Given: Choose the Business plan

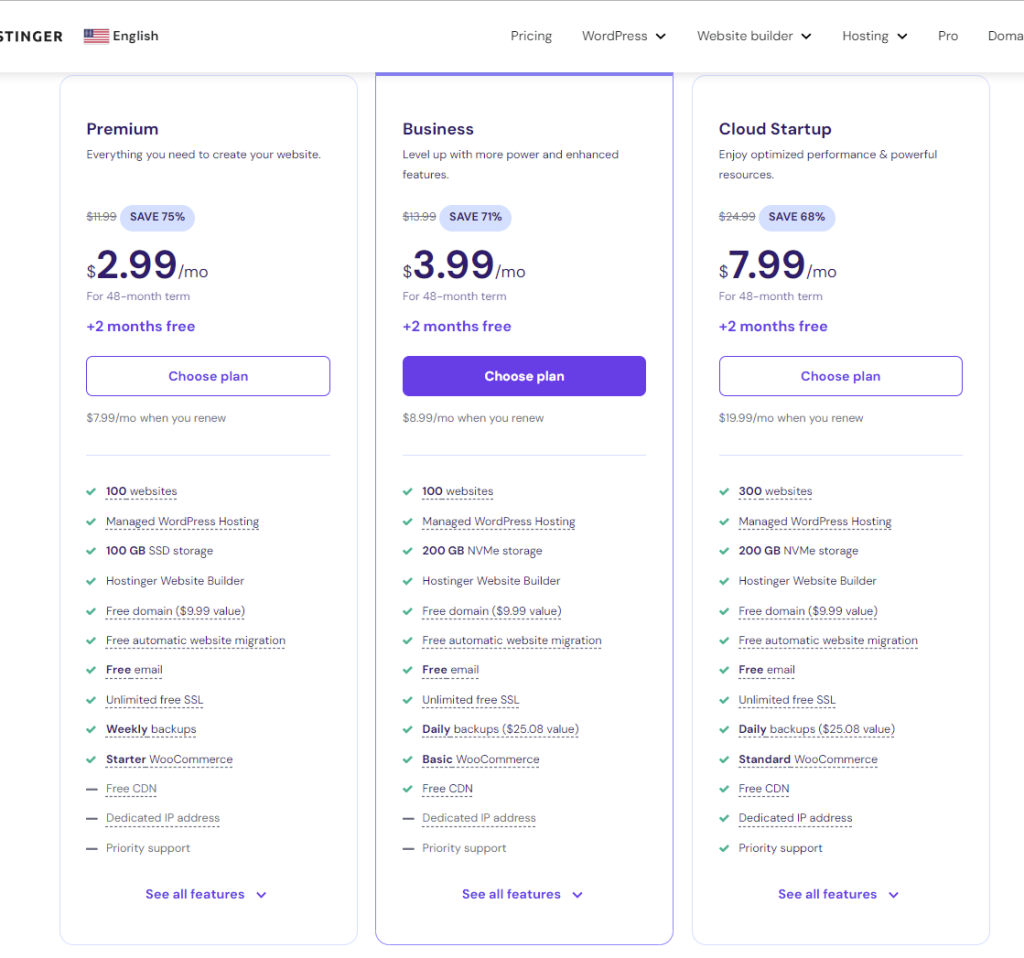Looking at the screenshot, I should click(524, 376).
